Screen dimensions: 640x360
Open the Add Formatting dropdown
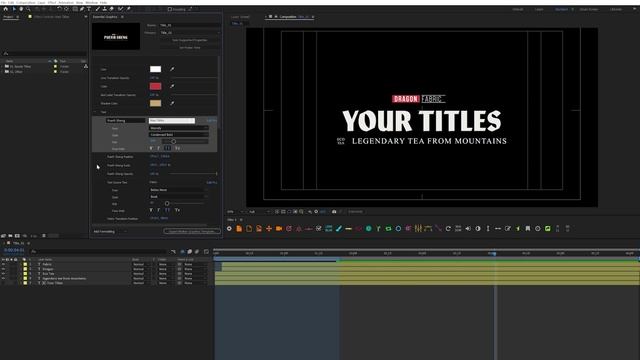[x=110, y=231]
